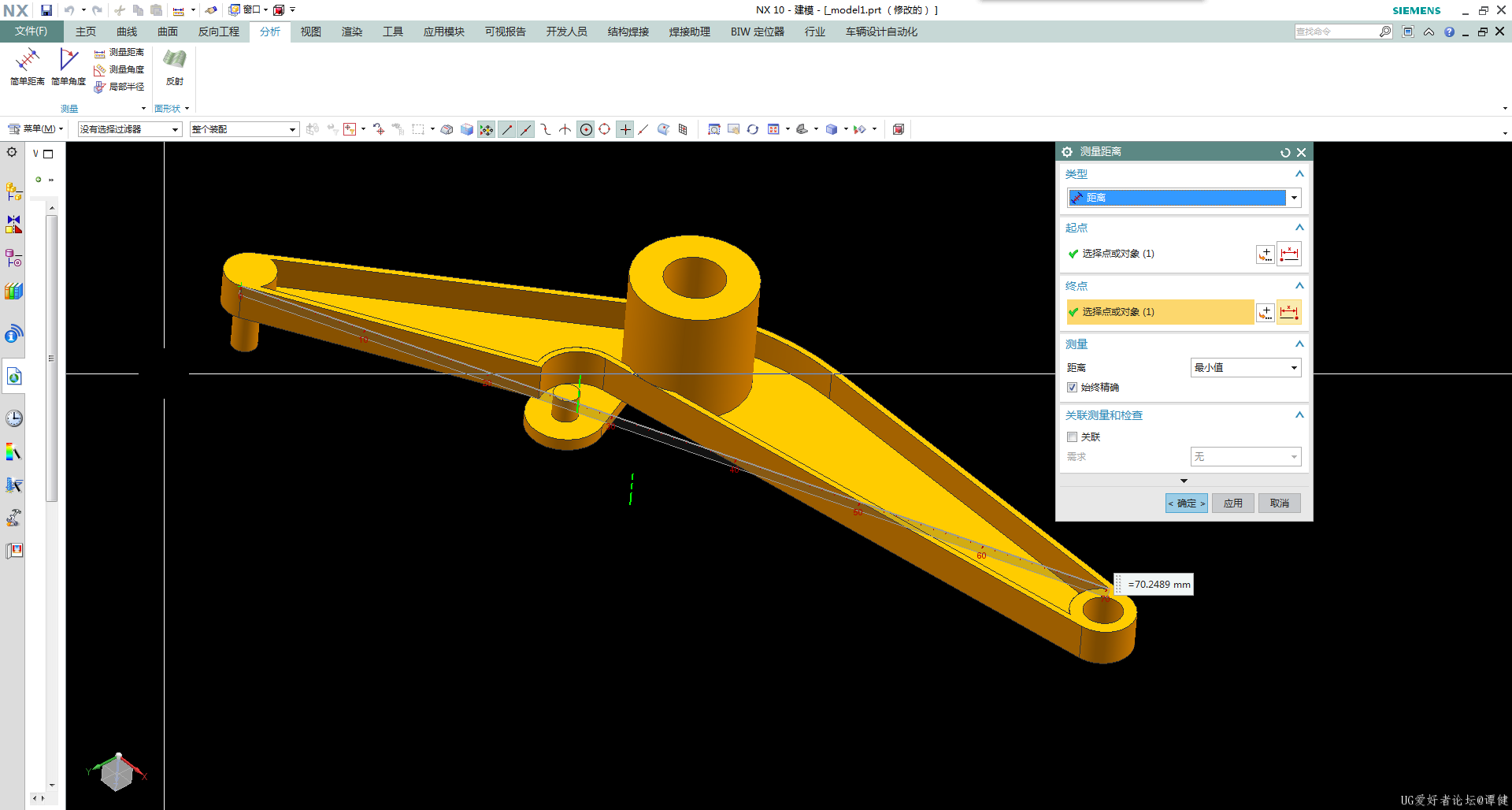Open the Roles sidebar icon
The image size is (1512, 810).
pos(13,551)
